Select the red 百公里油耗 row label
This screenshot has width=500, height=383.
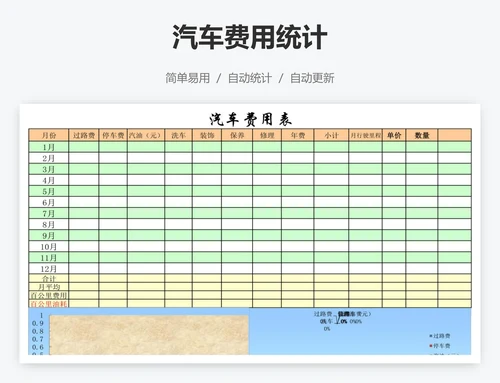tap(49, 303)
